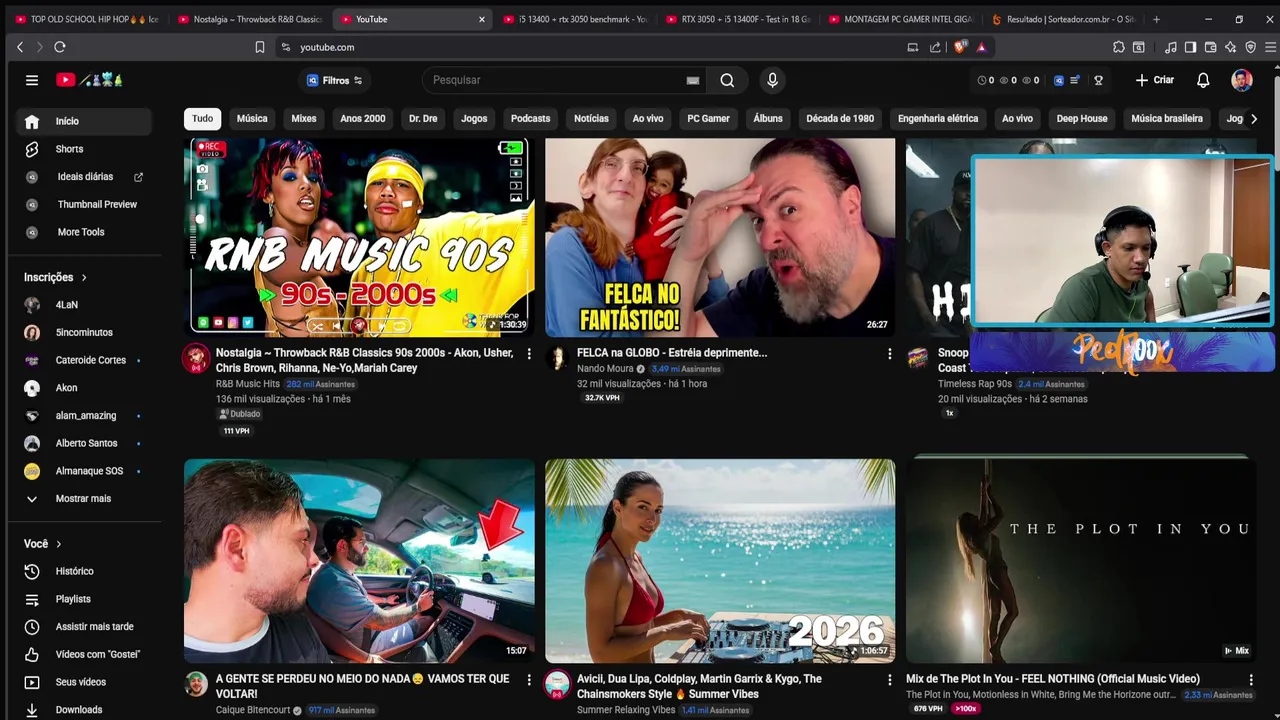Switch to the i5 13400 benchmark tab
The image size is (1280, 720).
(x=577, y=19)
